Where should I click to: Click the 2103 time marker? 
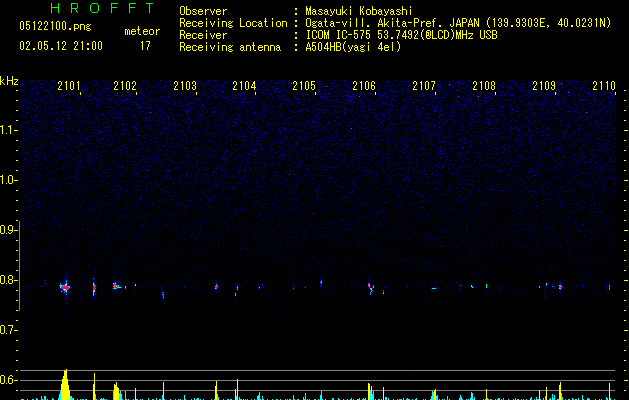coord(185,85)
